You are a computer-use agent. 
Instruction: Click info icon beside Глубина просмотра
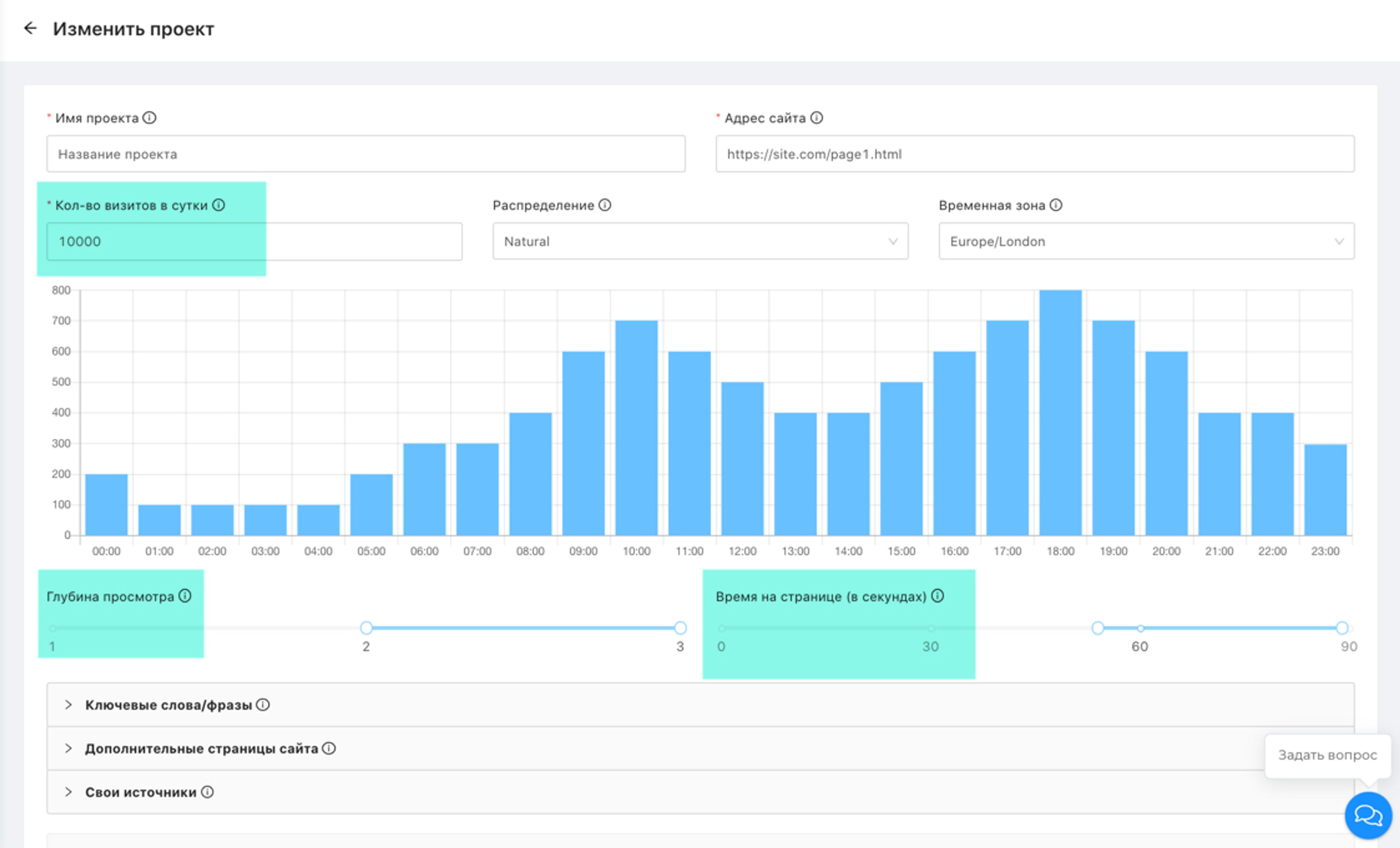[185, 596]
